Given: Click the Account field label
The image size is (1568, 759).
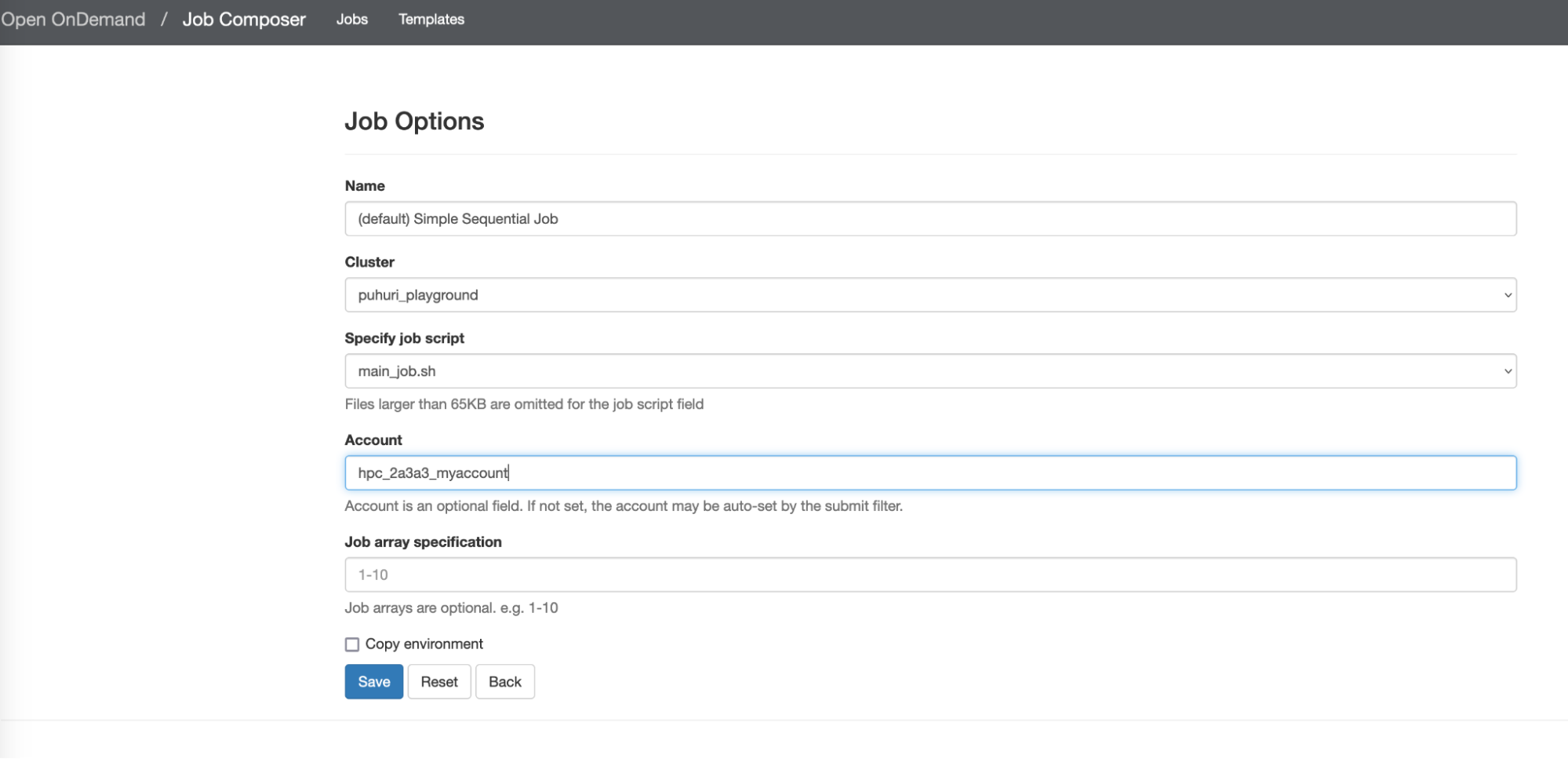Looking at the screenshot, I should pyautogui.click(x=373, y=440).
